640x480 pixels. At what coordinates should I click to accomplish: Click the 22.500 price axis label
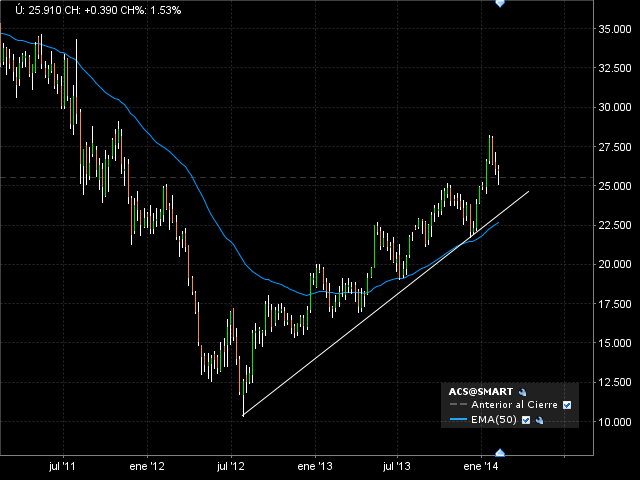pyautogui.click(x=615, y=225)
